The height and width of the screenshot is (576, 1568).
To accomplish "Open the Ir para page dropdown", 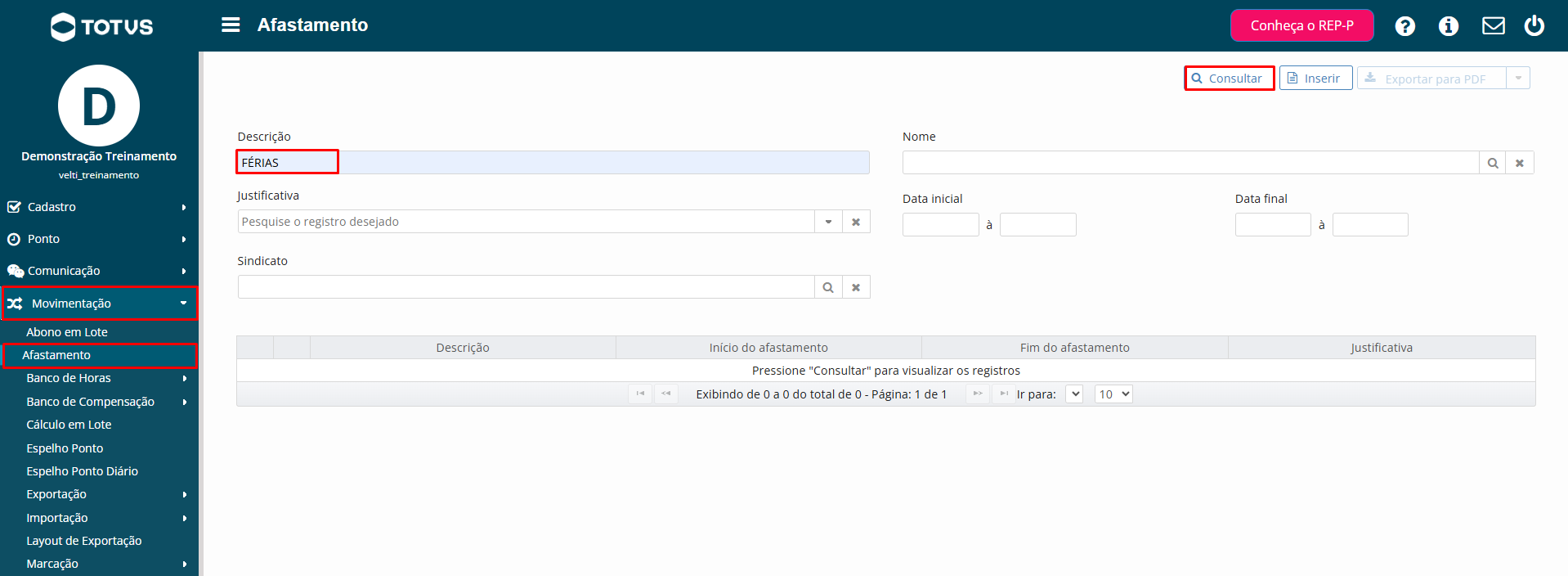I will 1074,394.
